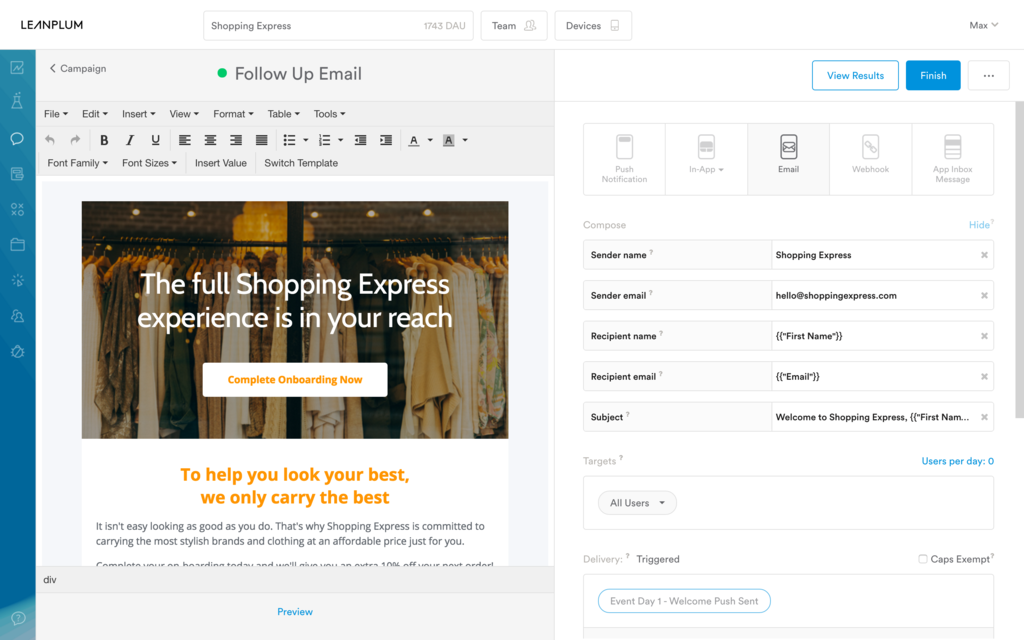Open the View menu
The width and height of the screenshot is (1024, 640).
[x=184, y=114]
